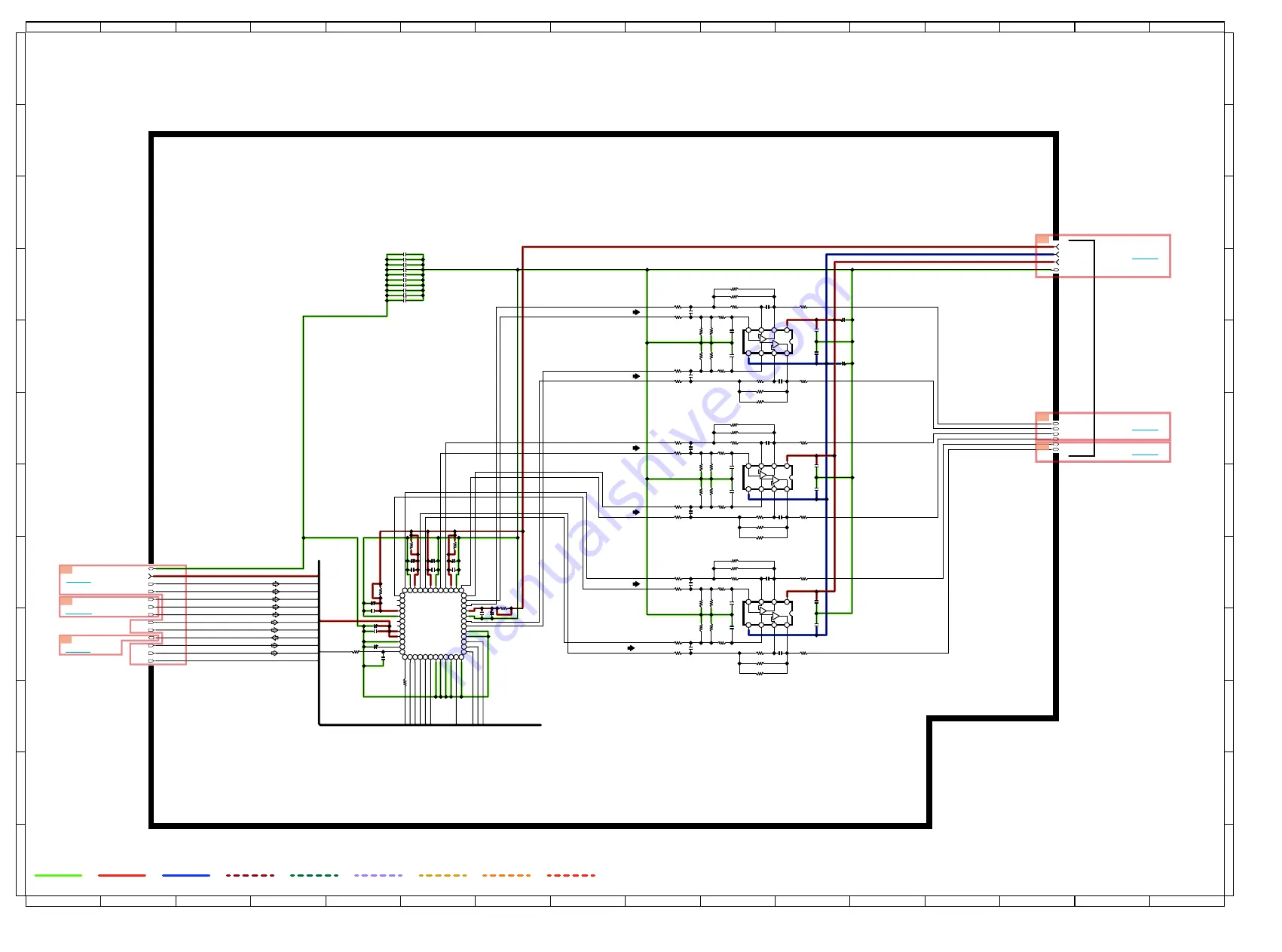The image size is (1282, 952).
Task: Select the bright red dashed legend line
Action: (x=571, y=875)
